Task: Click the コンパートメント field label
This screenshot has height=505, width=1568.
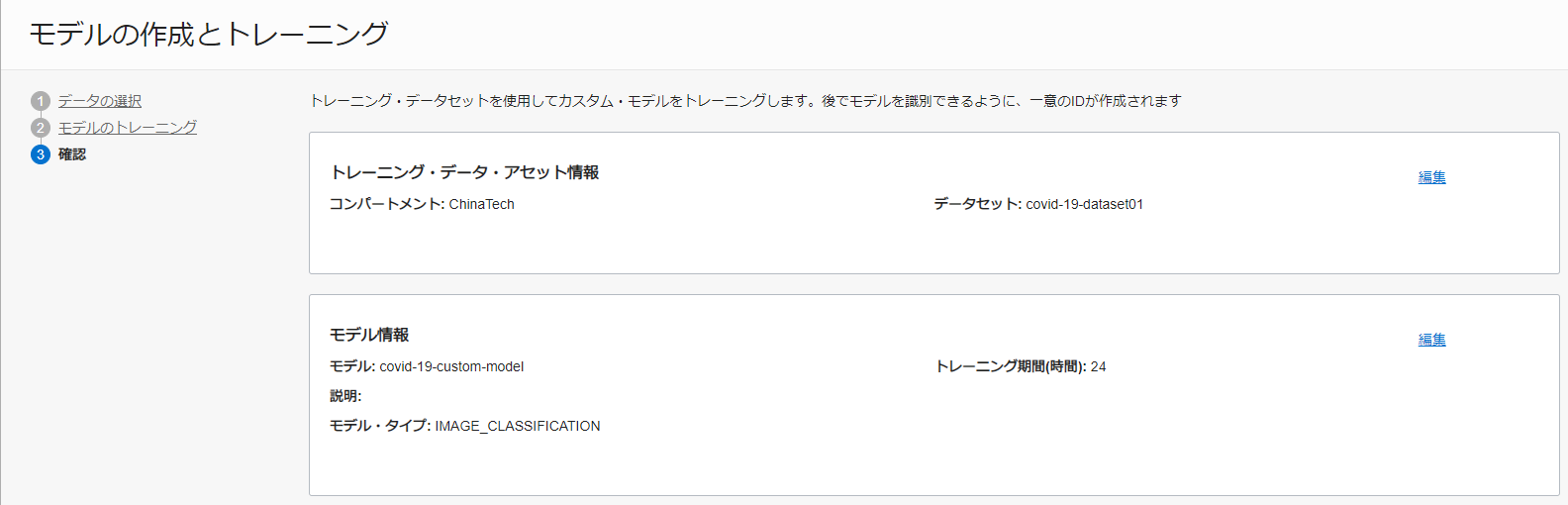Action: click(387, 204)
